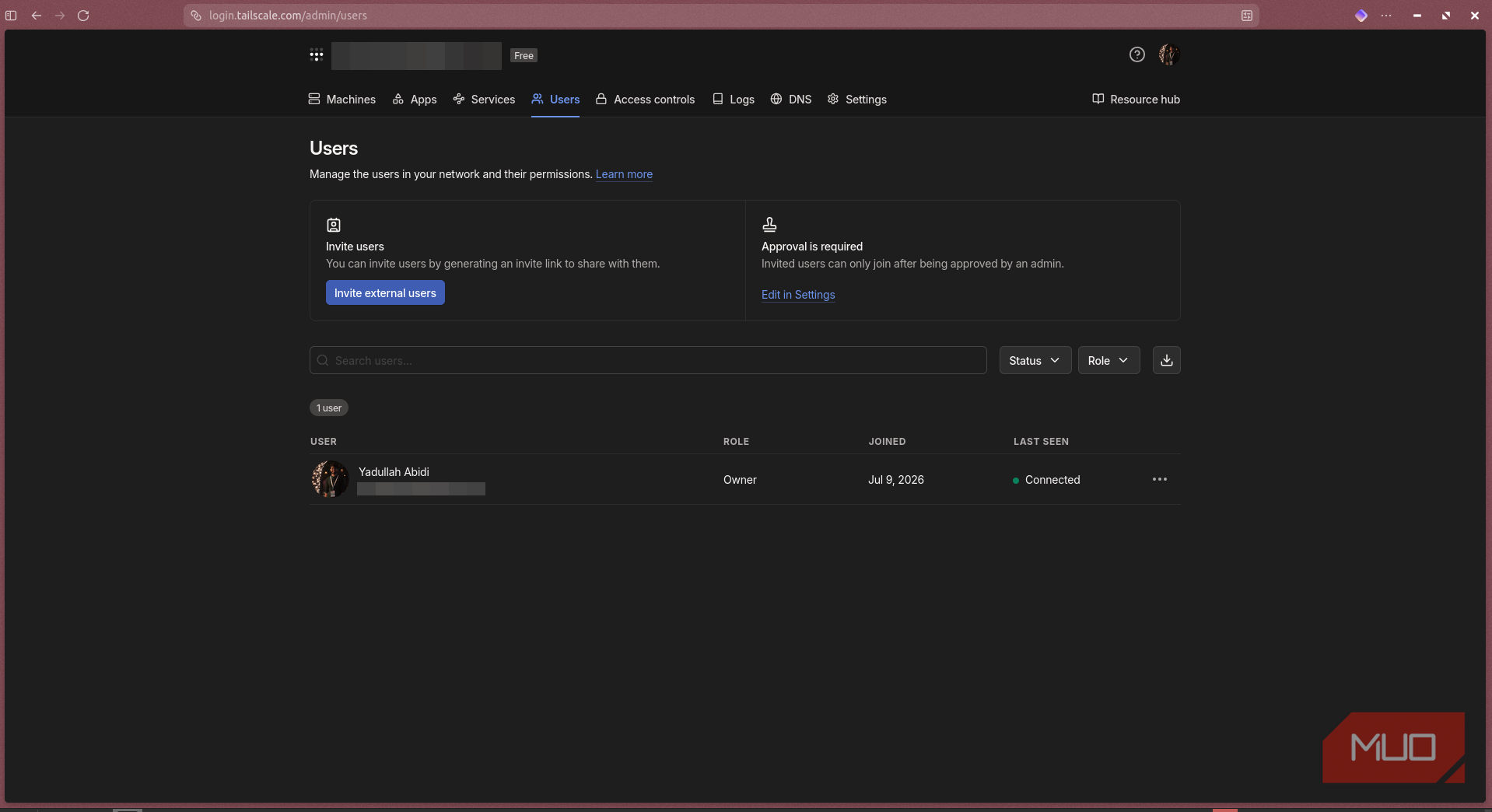The width and height of the screenshot is (1492, 812).
Task: Follow the Learn more link
Action: 624,174
